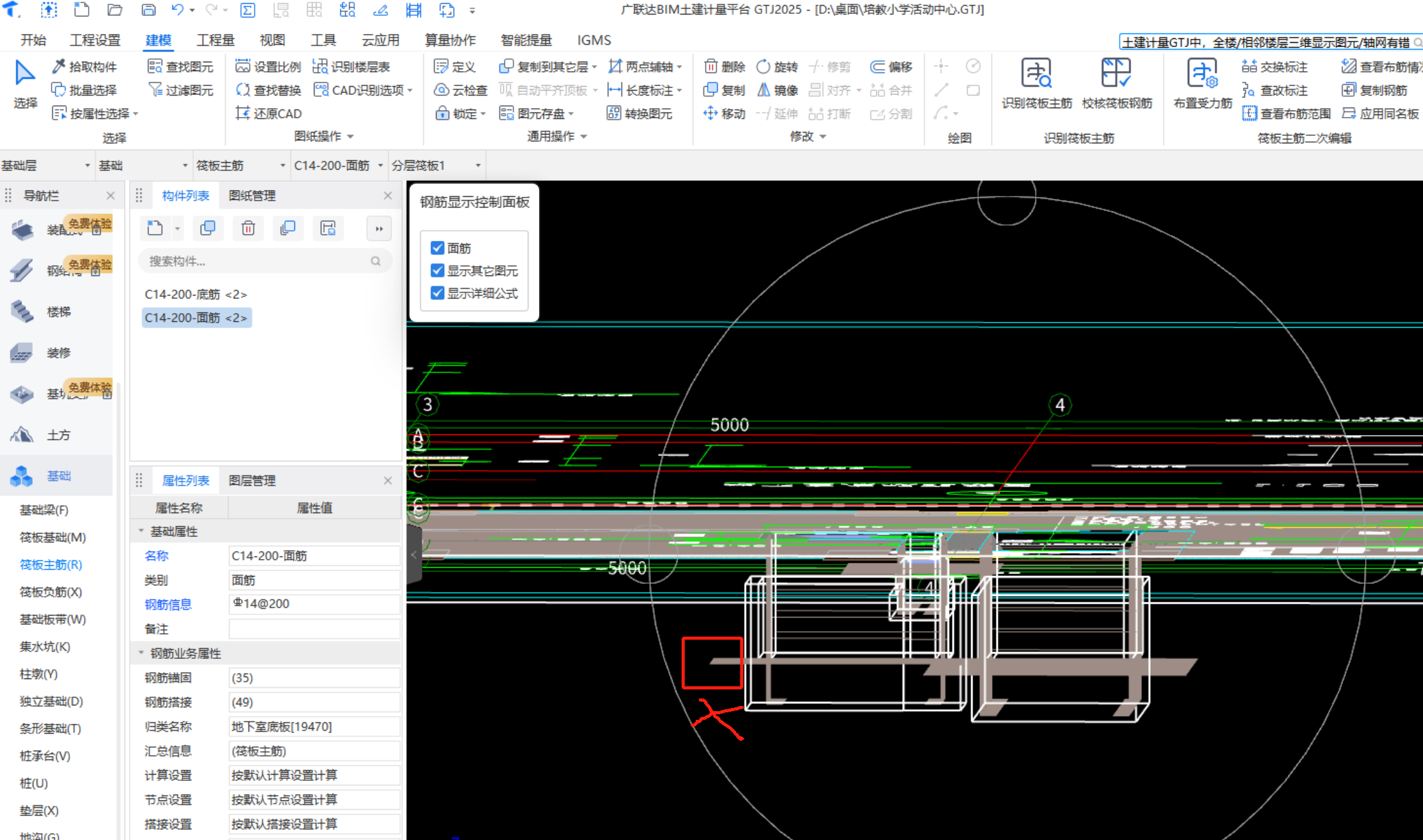The width and height of the screenshot is (1423, 840).
Task: Click 复制 copy tool in 修改 group
Action: click(x=725, y=90)
